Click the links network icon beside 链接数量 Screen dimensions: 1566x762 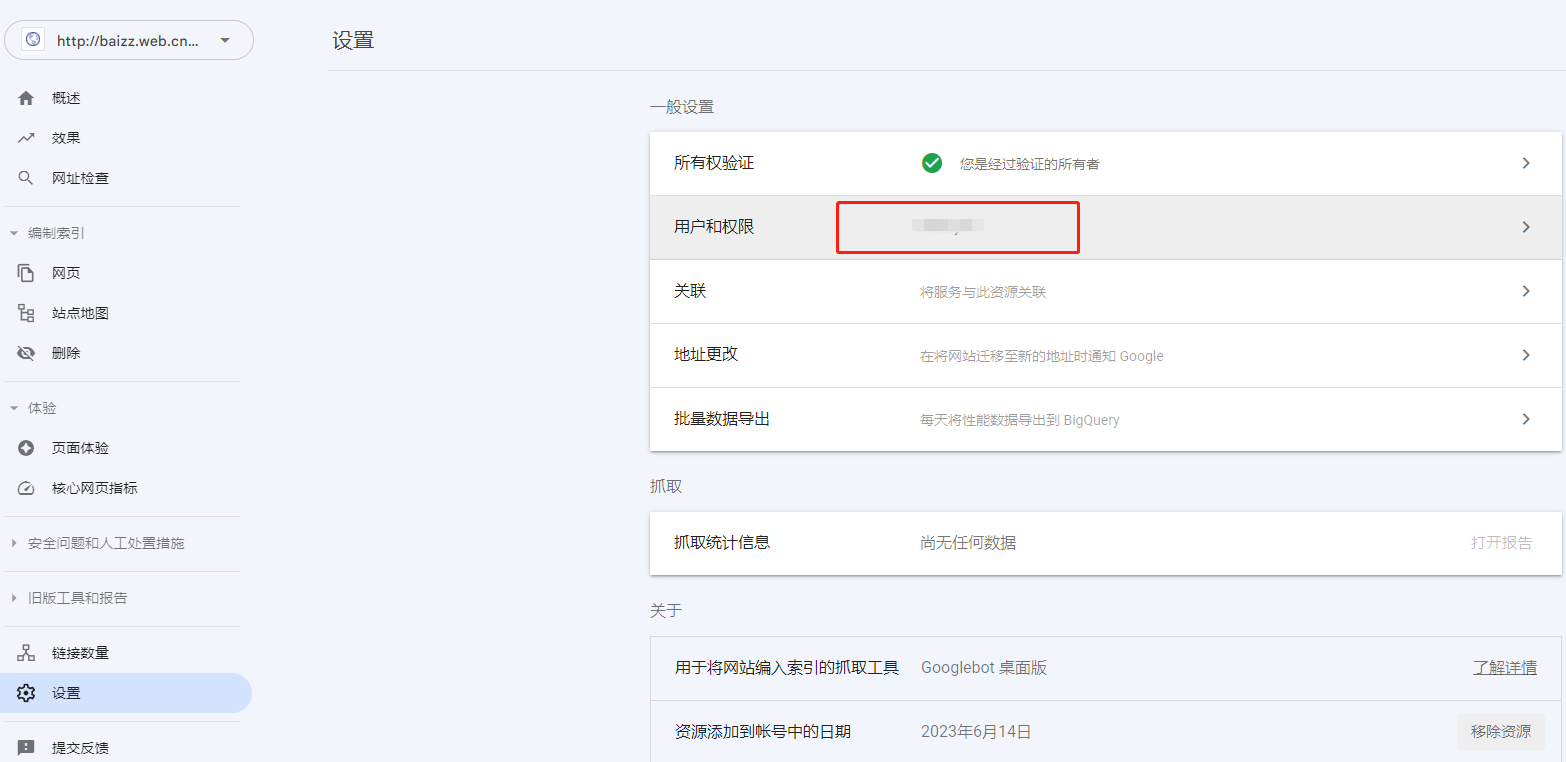click(x=27, y=653)
